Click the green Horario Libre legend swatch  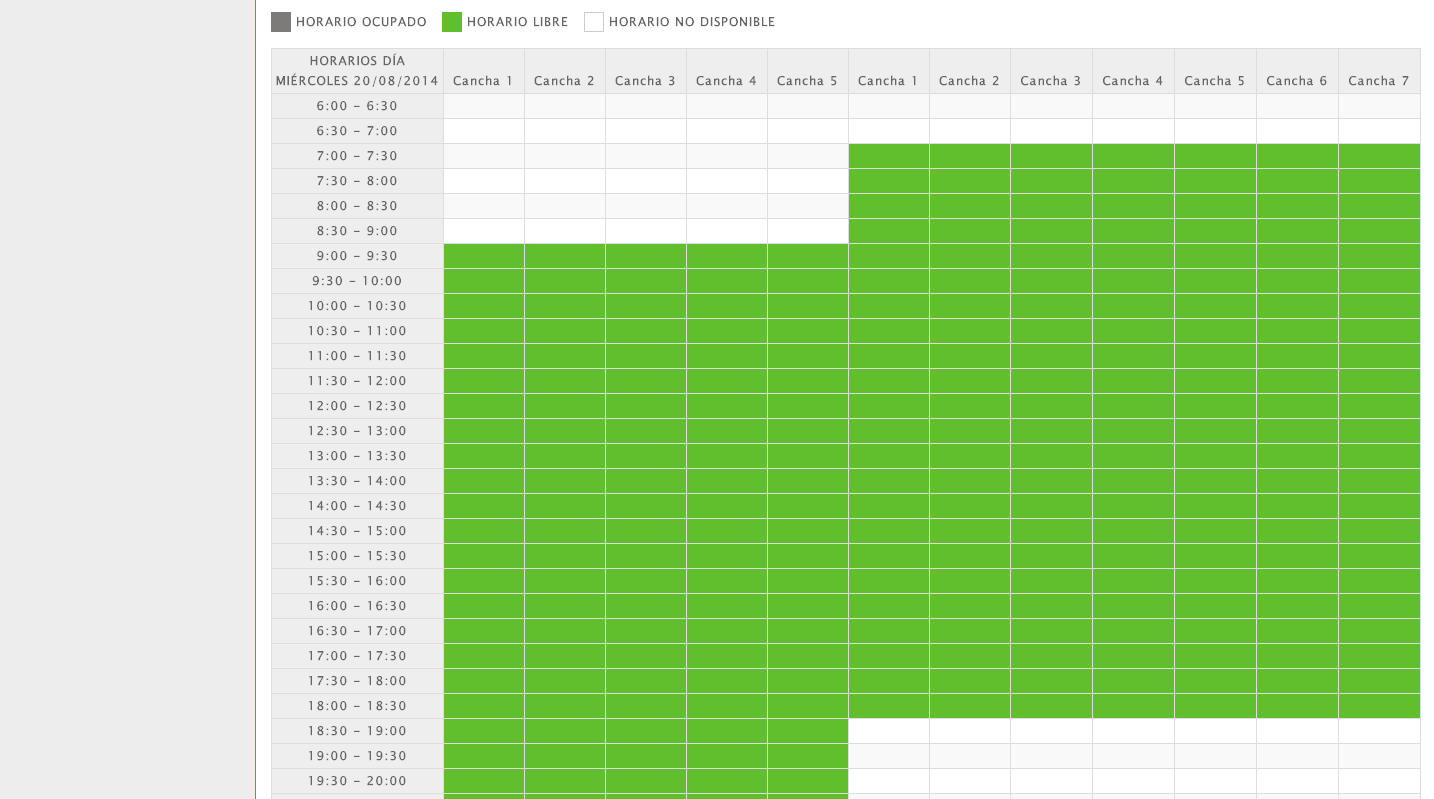[x=452, y=22]
